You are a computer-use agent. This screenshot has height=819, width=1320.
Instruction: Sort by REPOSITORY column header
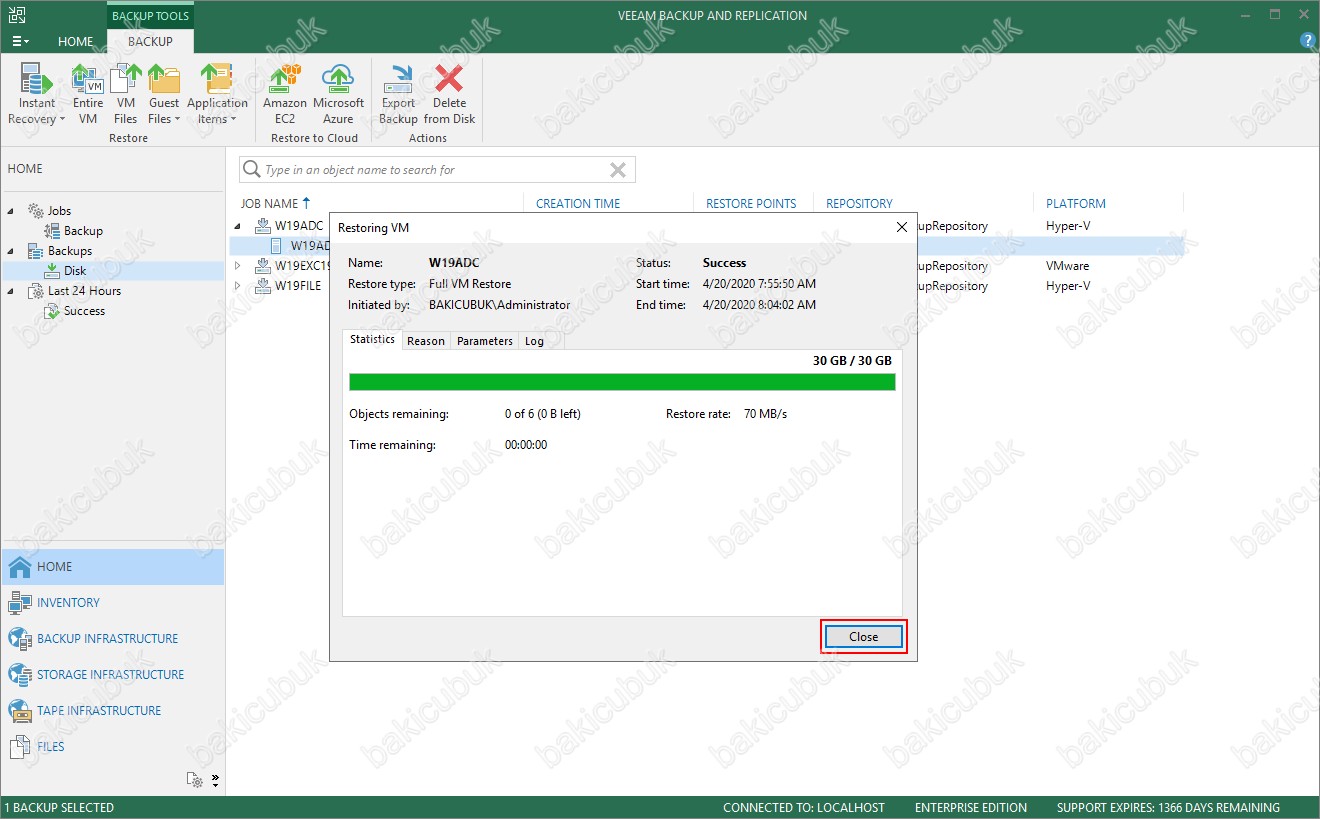pos(859,203)
